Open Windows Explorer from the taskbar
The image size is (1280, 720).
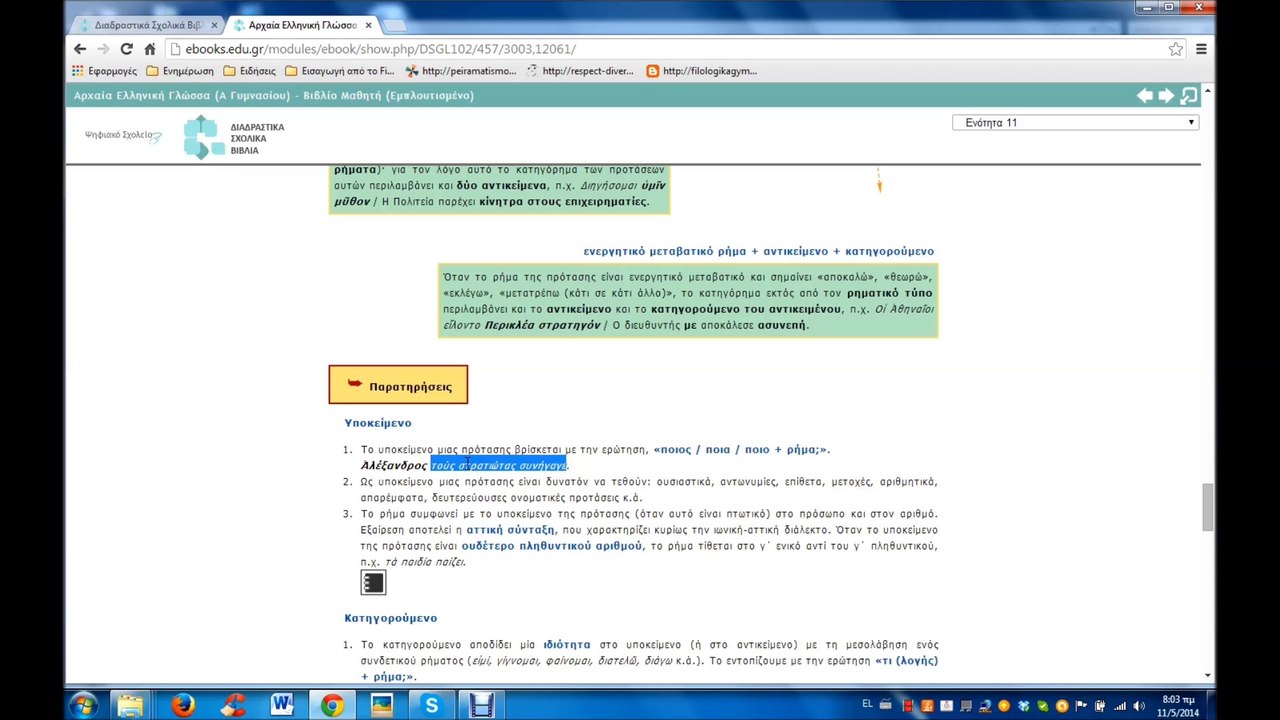click(130, 706)
